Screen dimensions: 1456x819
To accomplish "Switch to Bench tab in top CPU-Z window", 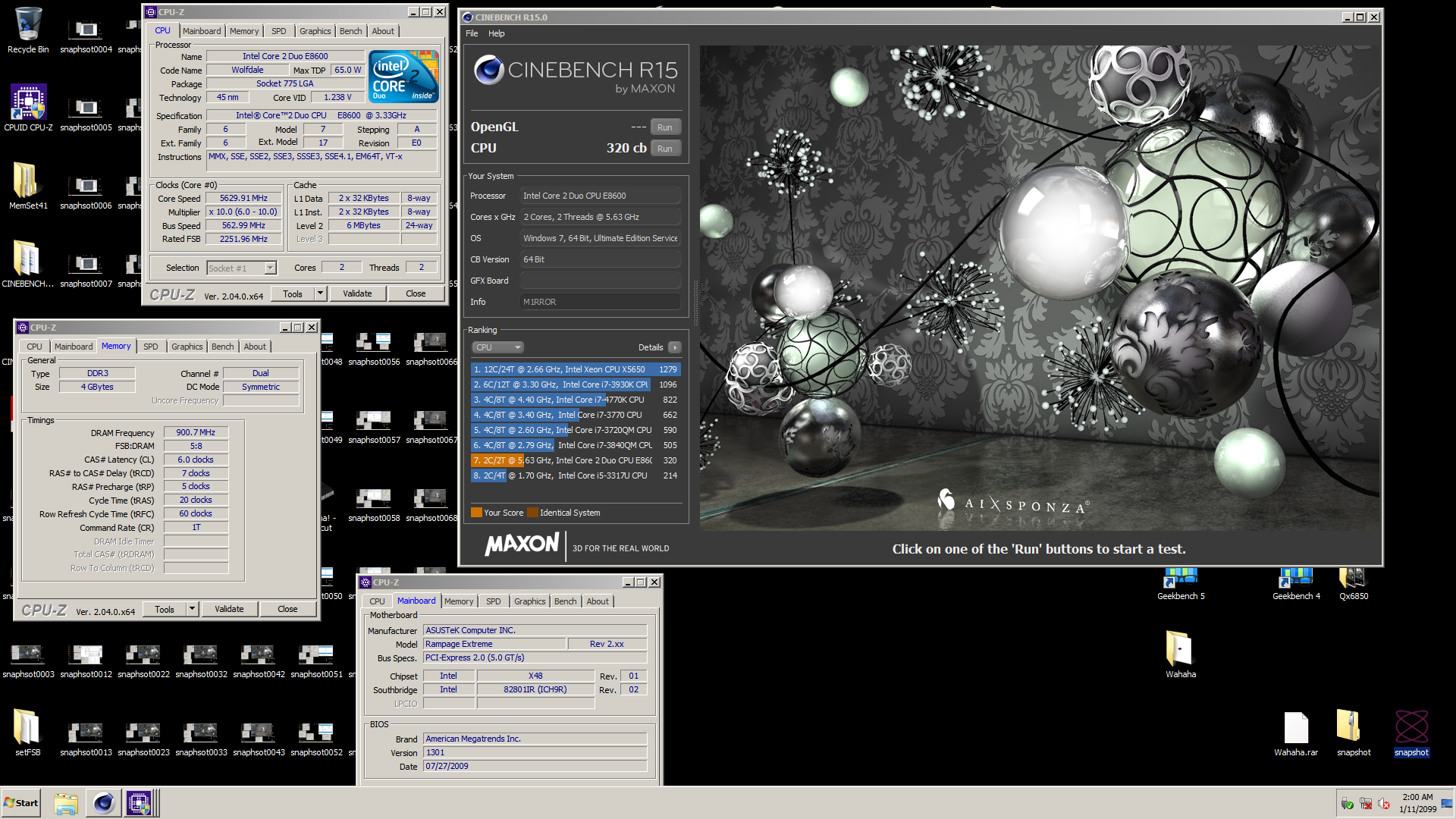I will pos(350,31).
